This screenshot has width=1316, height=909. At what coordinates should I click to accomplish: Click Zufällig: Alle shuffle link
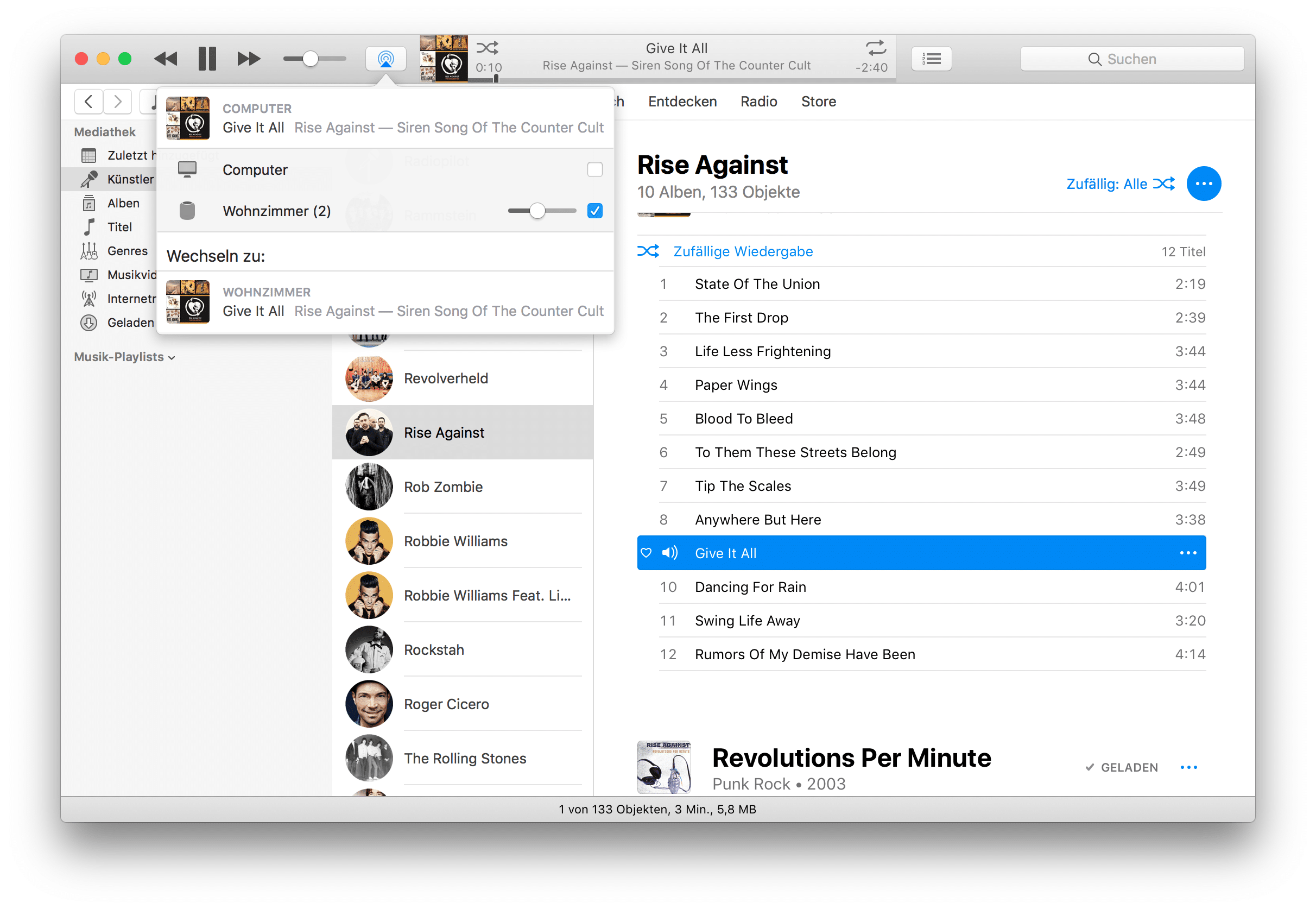point(1120,184)
